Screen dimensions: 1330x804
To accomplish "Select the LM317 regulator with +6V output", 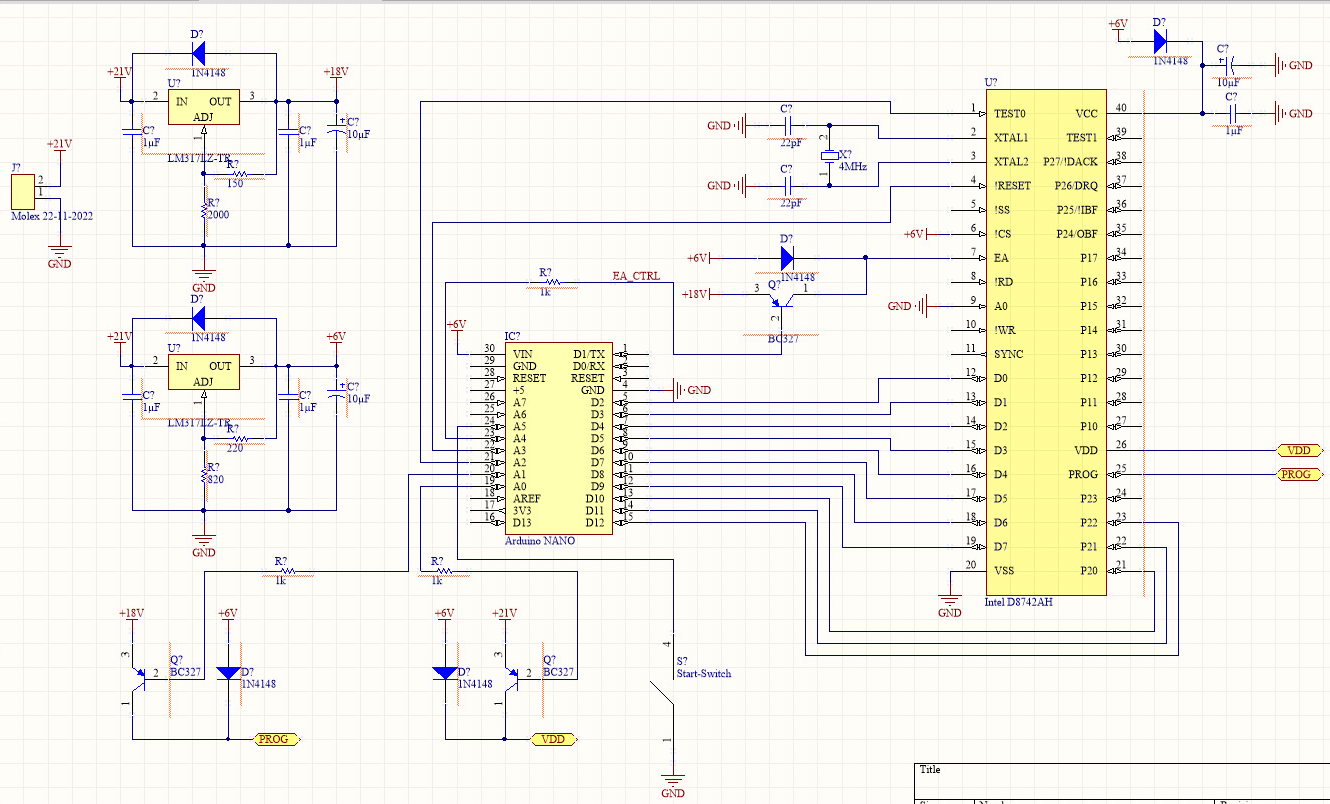I will tap(203, 372).
